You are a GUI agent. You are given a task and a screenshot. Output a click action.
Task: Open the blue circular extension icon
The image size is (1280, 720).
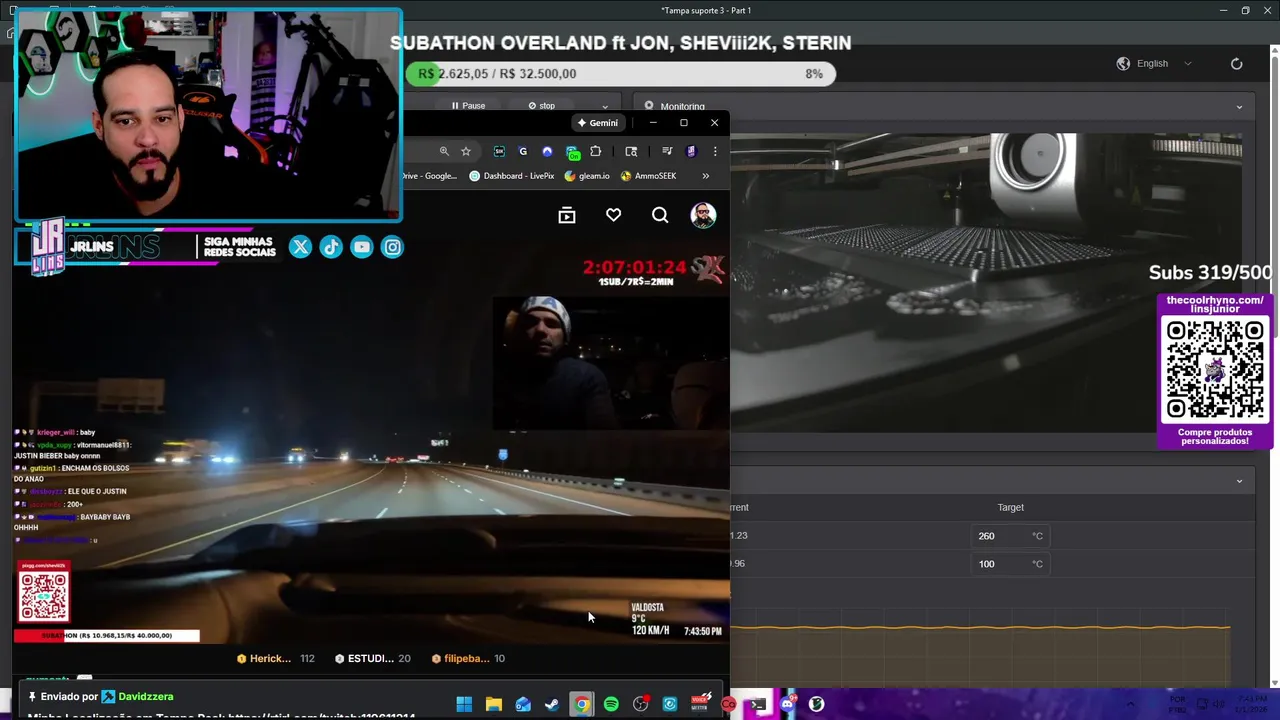[547, 151]
